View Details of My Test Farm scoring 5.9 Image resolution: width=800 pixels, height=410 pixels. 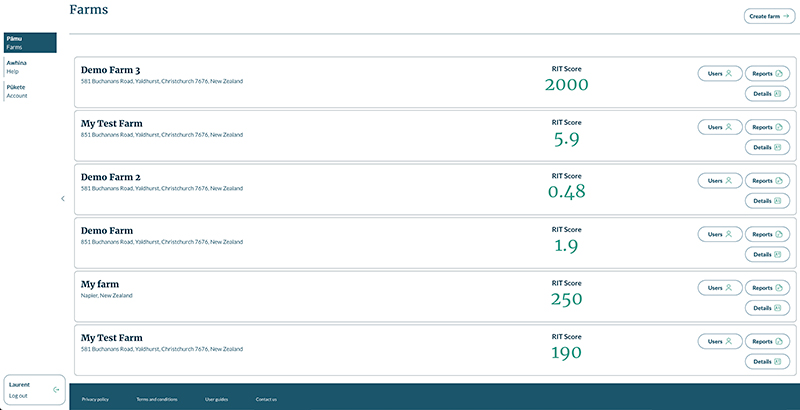(x=767, y=147)
